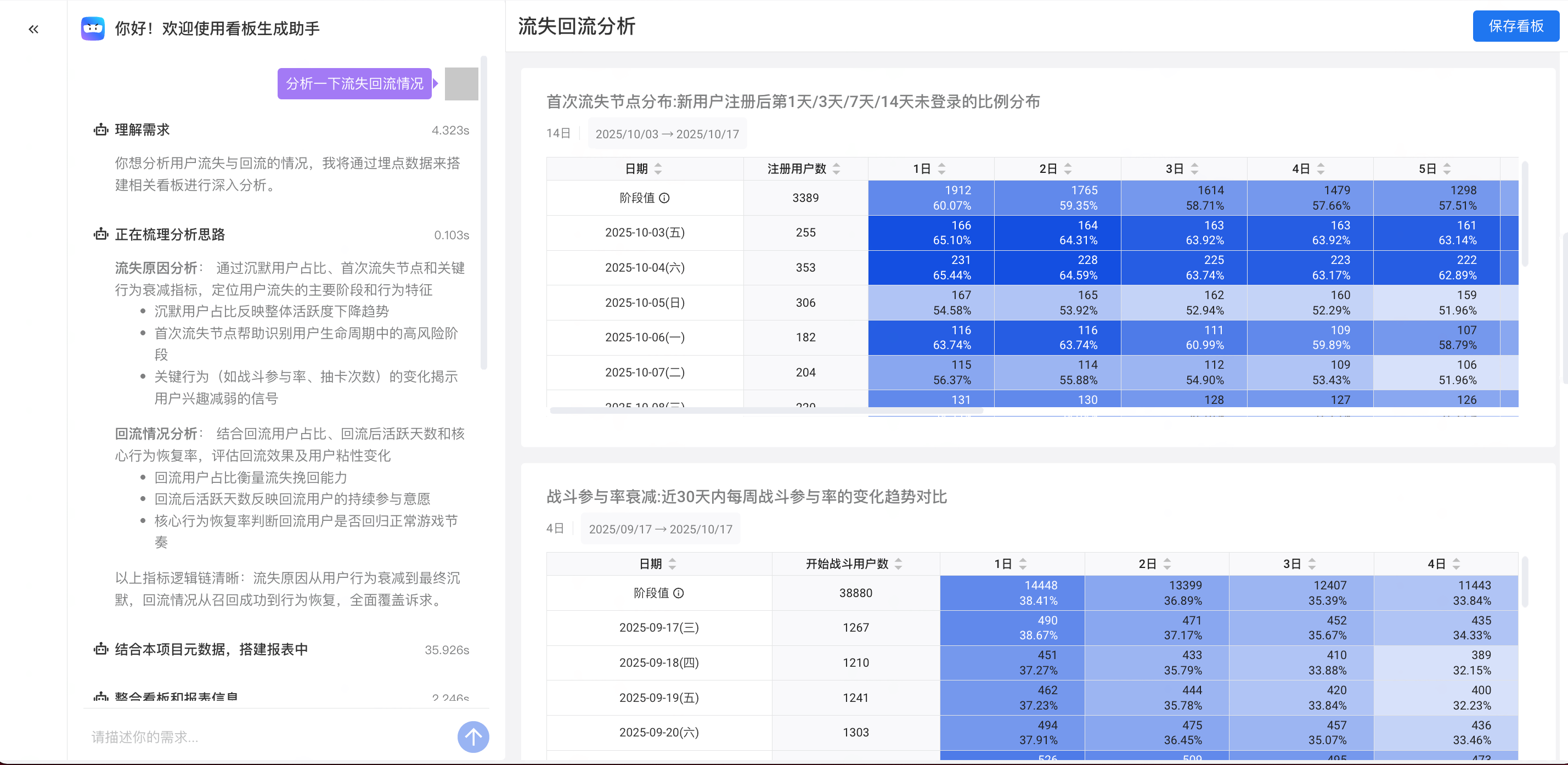Click the 分析一下流失回流情况 message bubble
1568x765 pixels.
click(354, 83)
